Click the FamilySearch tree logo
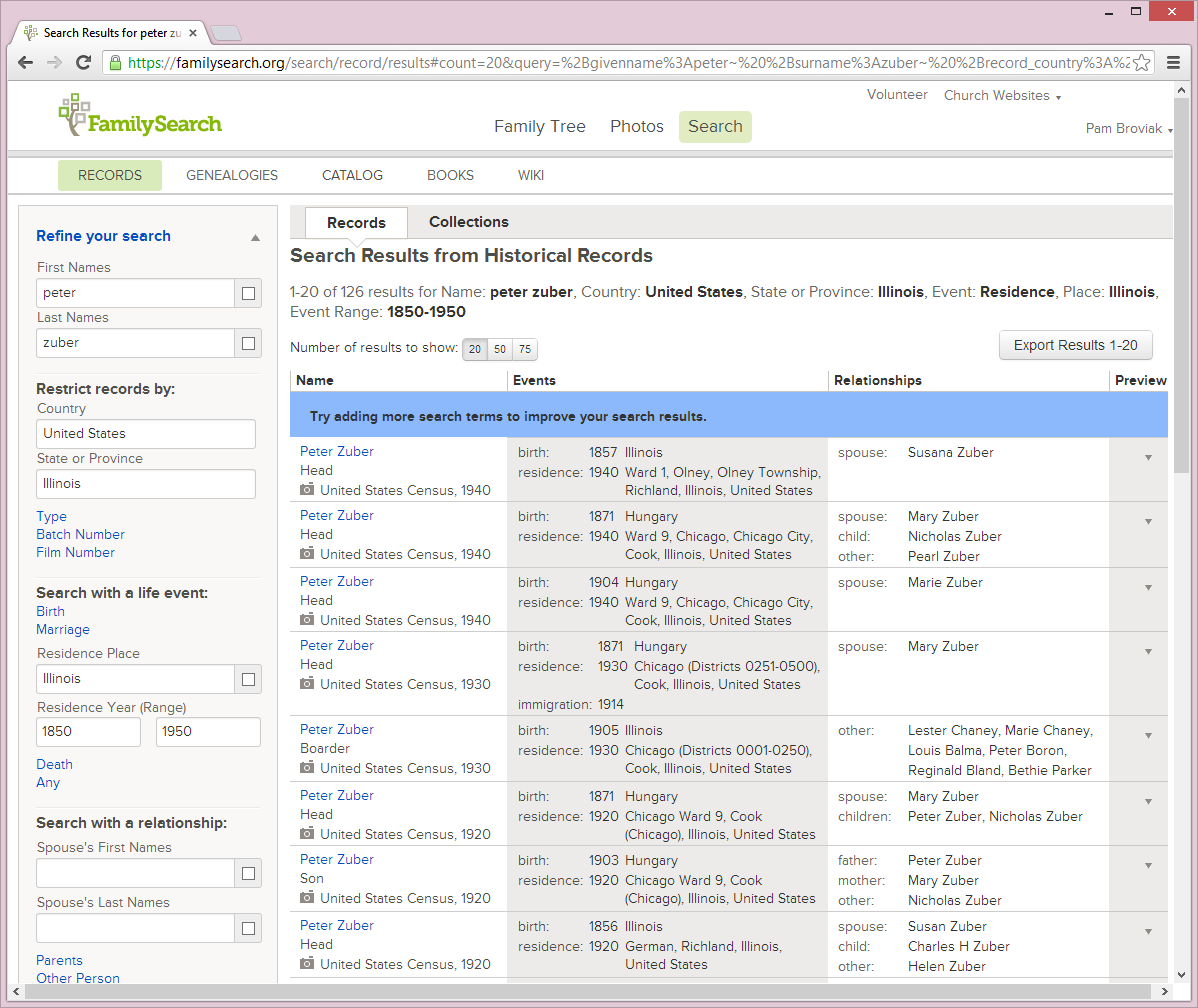1198x1008 pixels. pos(140,115)
